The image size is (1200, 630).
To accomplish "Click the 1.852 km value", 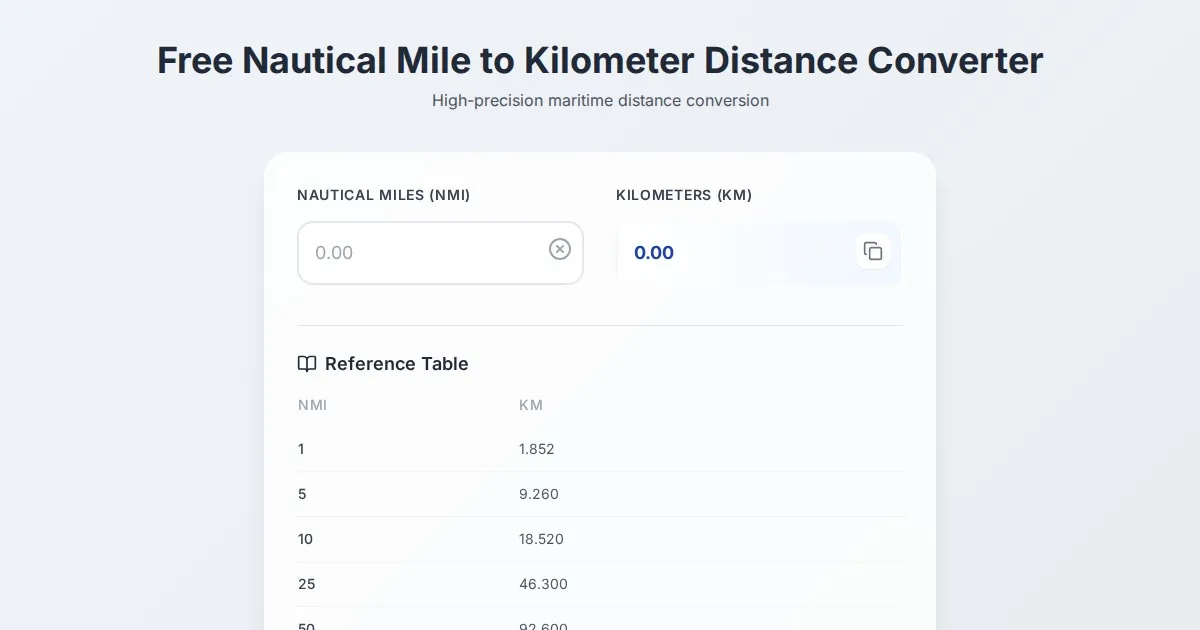I will [x=536, y=449].
